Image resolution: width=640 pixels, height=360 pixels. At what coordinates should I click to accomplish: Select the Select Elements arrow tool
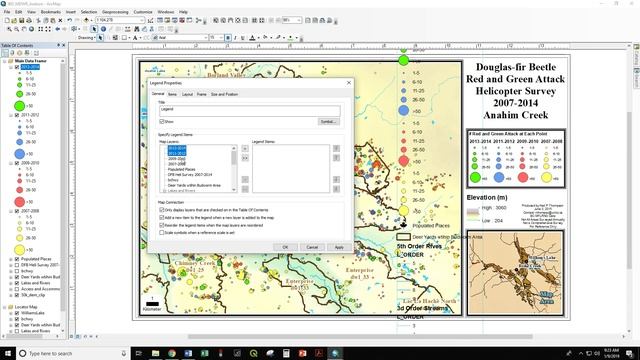[94, 29]
